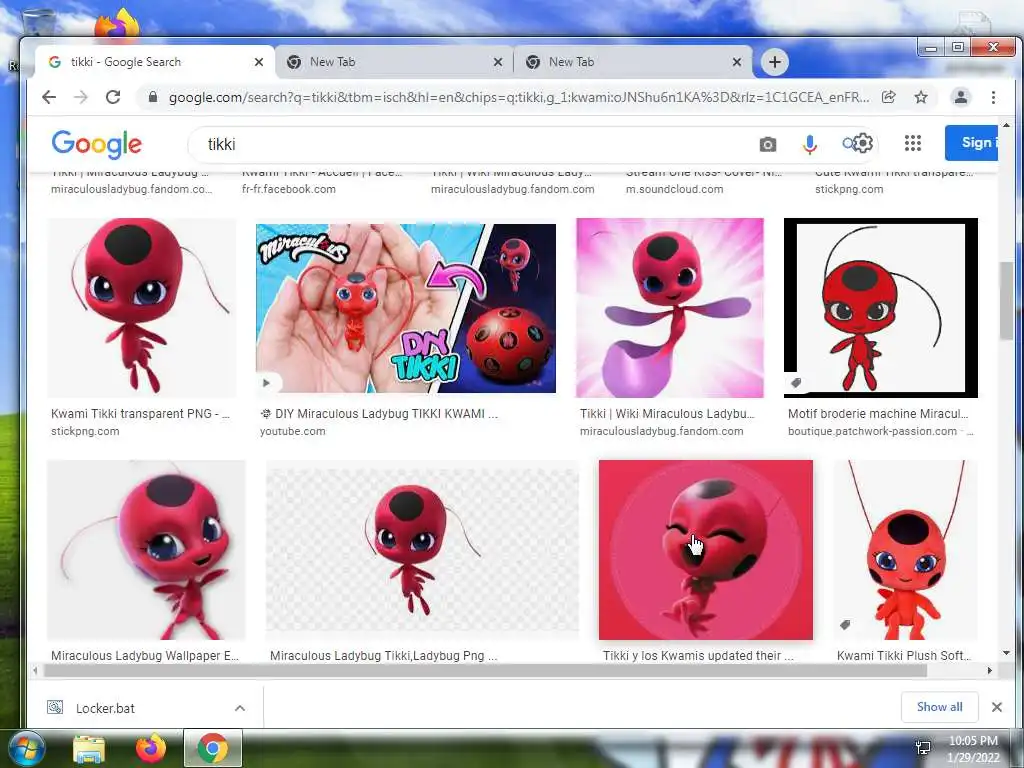
Task: Click the taskbar clock showing 10:05 PM
Action: pos(973,748)
